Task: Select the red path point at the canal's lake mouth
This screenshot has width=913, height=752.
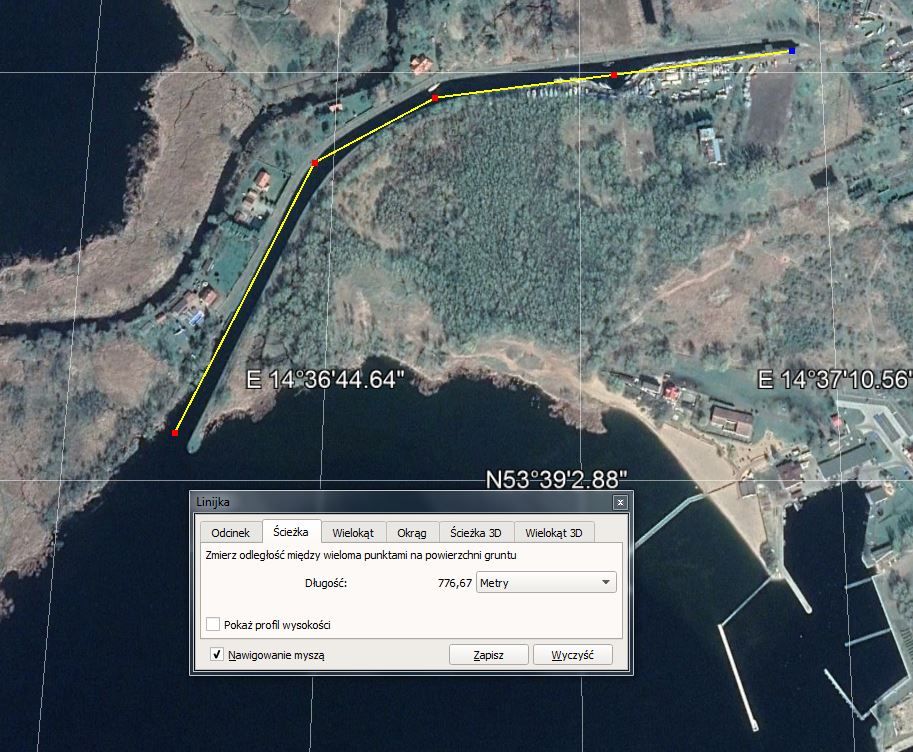Action: coord(175,433)
